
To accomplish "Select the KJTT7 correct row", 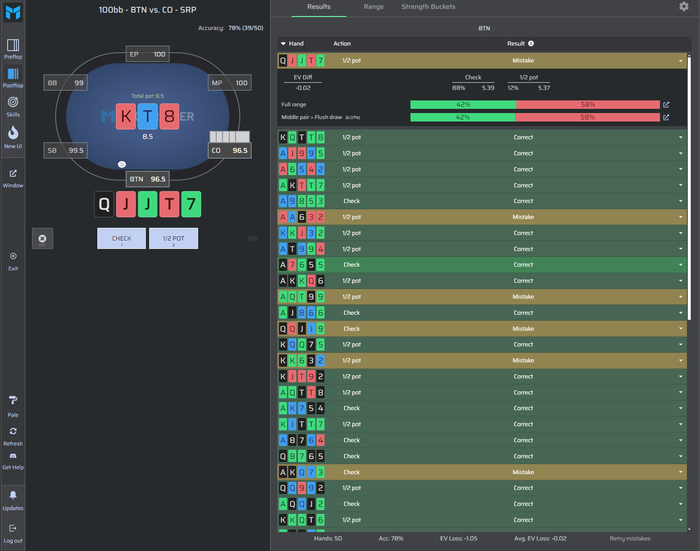I will [x=482, y=424].
